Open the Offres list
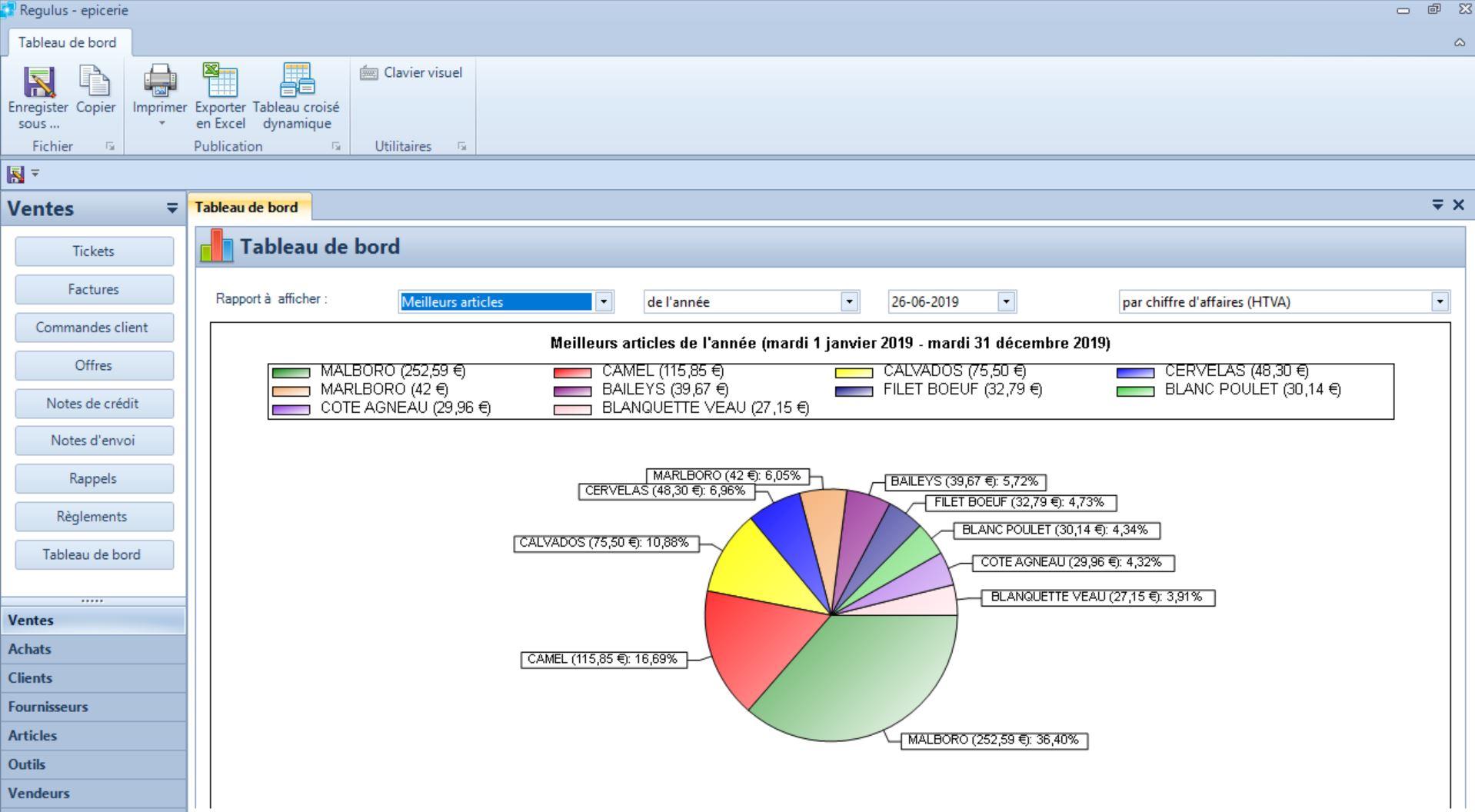Viewport: 1475px width, 812px height. 94,365
